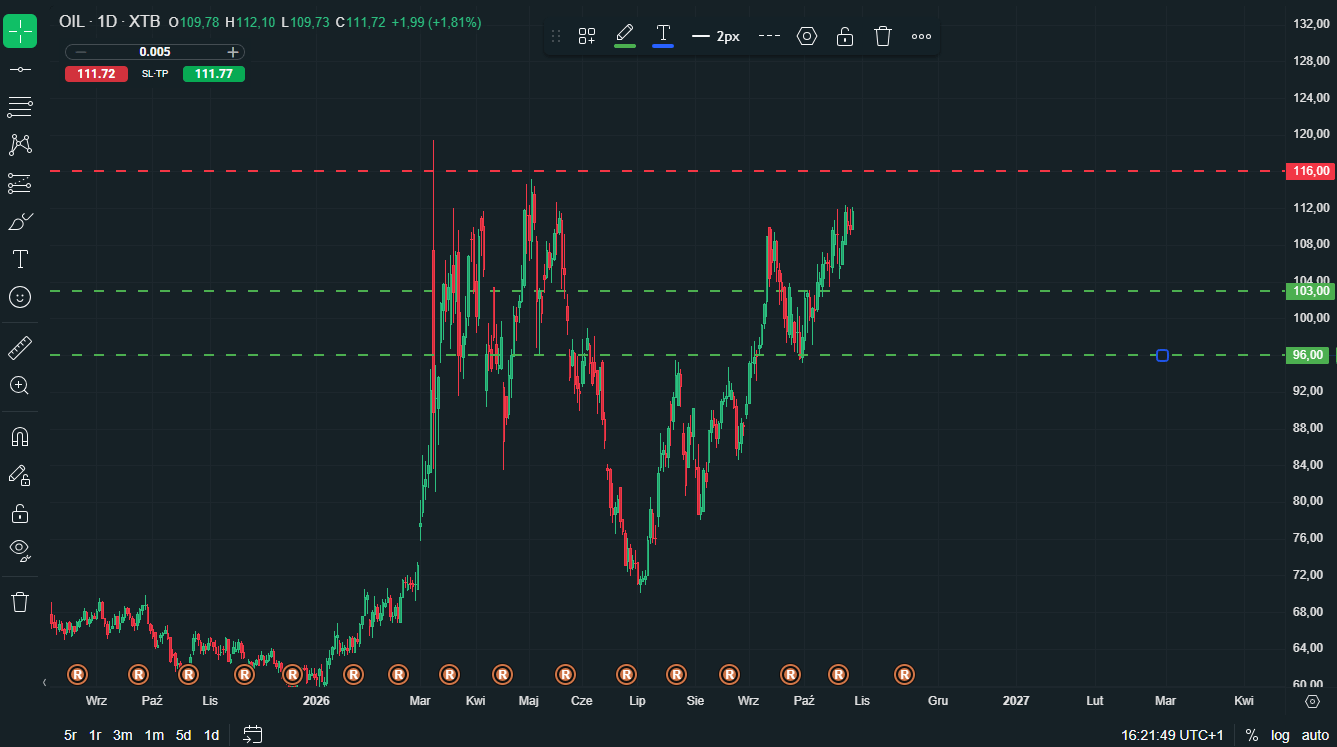Click the green 111.77 buy button
This screenshot has height=747, width=1337.
(x=214, y=74)
